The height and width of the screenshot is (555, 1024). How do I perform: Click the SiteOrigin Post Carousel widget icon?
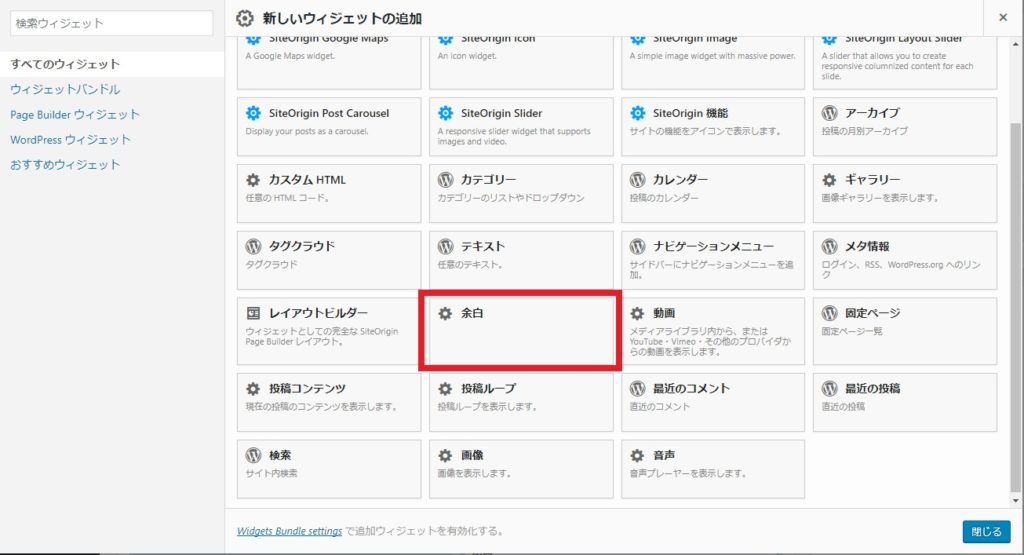tap(253, 113)
